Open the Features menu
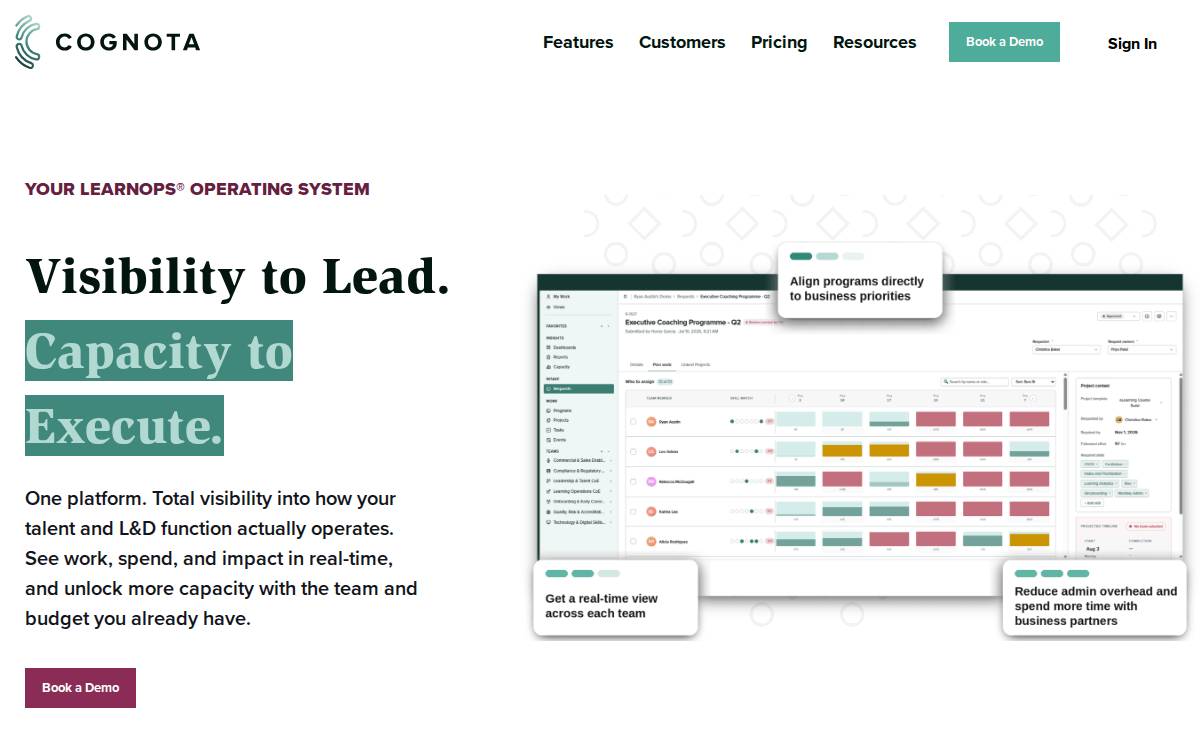 coord(578,42)
